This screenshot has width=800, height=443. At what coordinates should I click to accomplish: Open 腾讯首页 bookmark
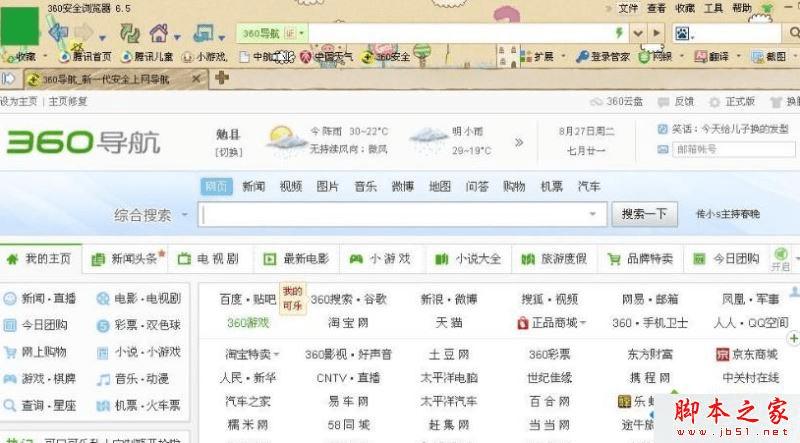[x=85, y=57]
